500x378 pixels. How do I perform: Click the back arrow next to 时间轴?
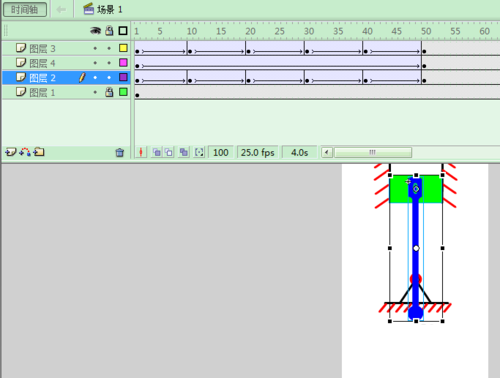click(61, 10)
